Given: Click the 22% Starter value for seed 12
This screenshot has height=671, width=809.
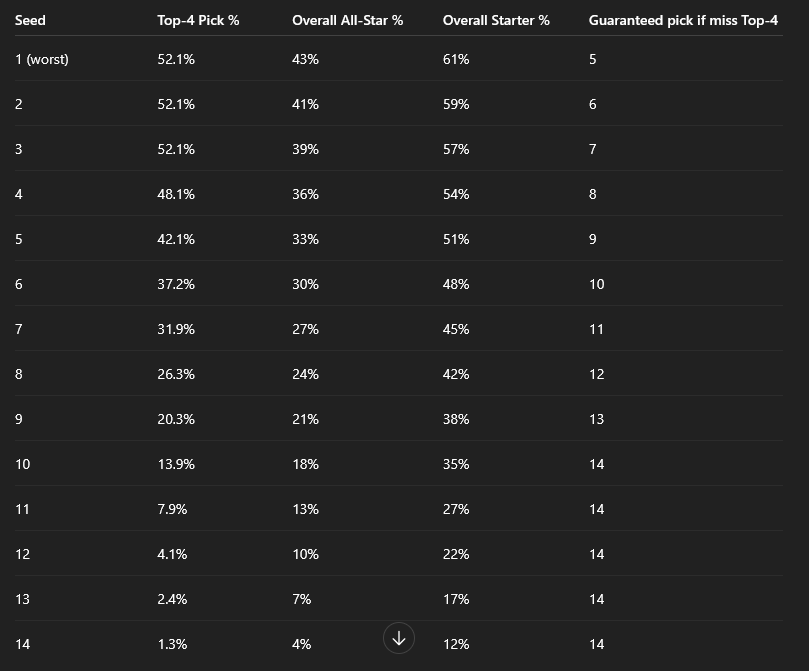Looking at the screenshot, I should click(456, 554).
